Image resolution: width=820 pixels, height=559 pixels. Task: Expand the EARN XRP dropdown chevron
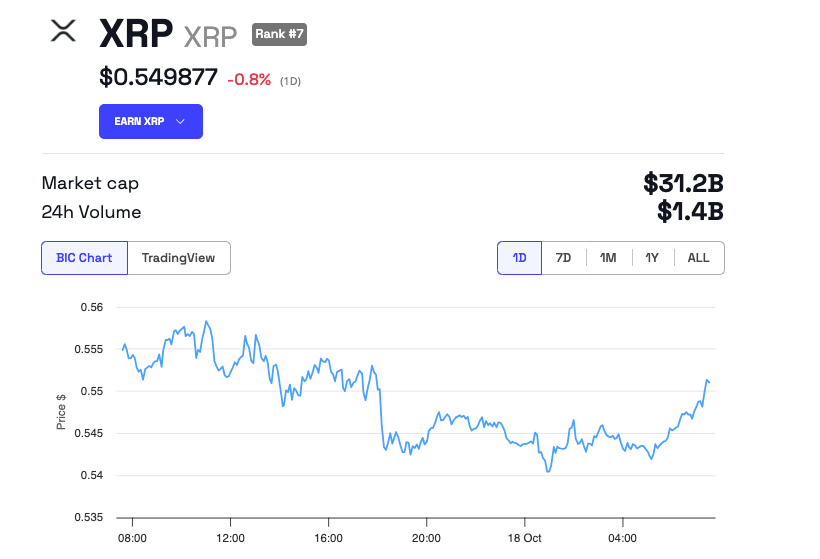pos(181,122)
